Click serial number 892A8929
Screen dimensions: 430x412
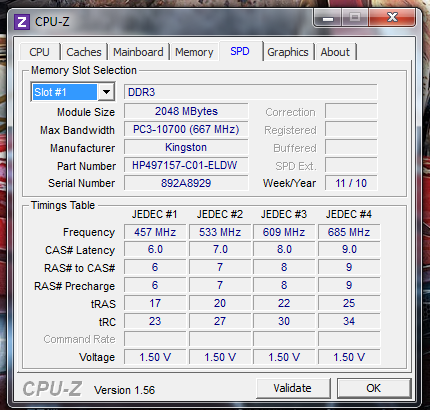click(x=186, y=183)
